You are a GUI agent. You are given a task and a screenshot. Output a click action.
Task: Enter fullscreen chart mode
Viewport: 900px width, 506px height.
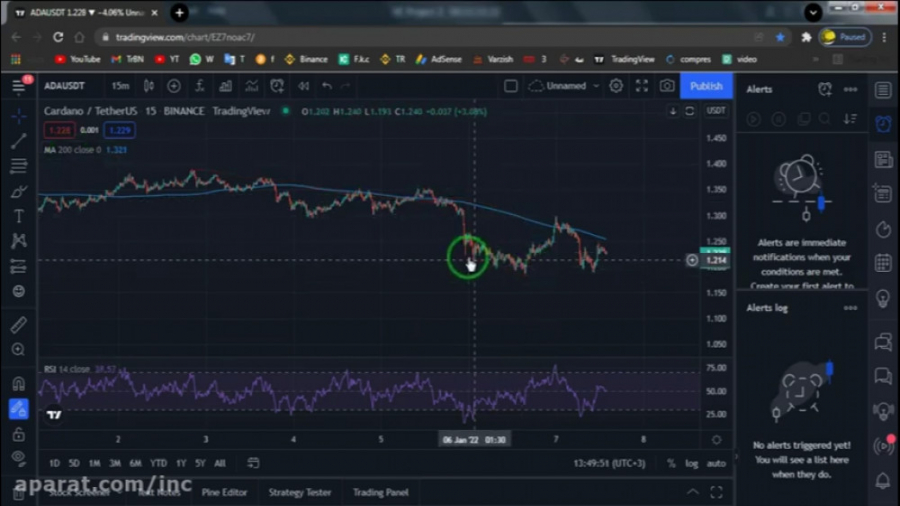click(642, 86)
